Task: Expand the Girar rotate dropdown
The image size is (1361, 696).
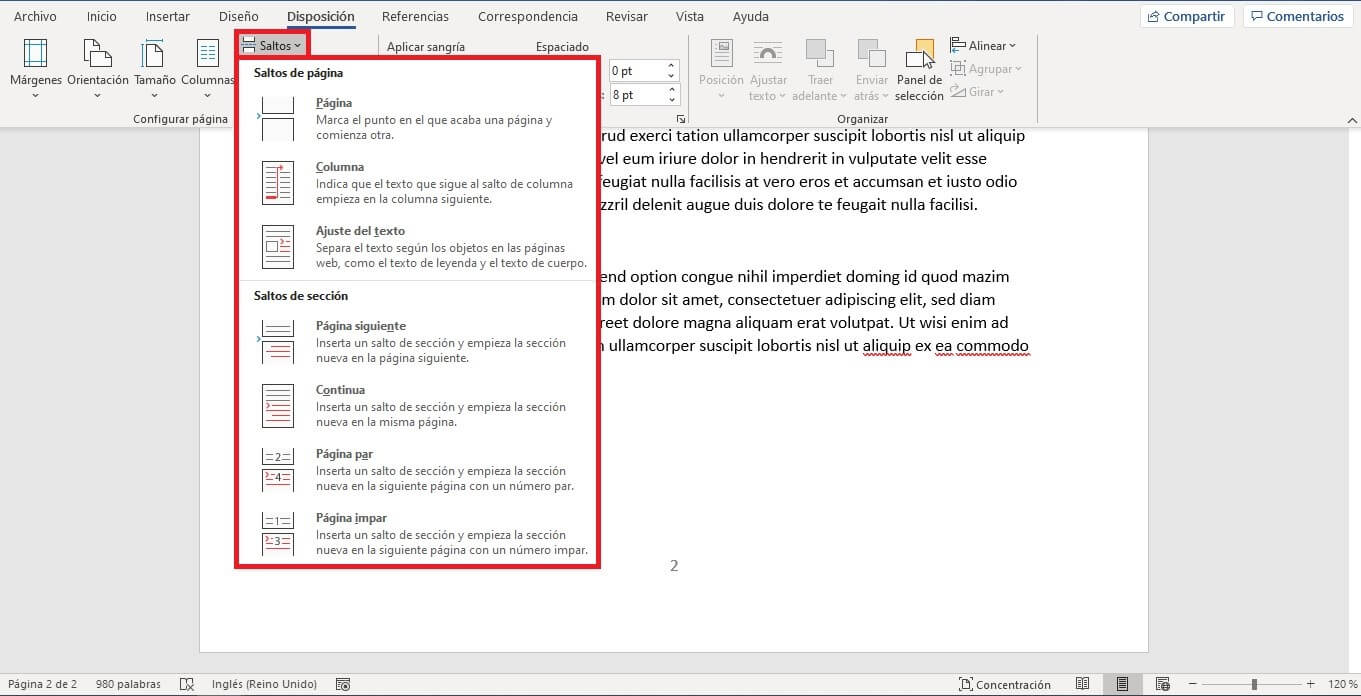Action: (x=977, y=92)
